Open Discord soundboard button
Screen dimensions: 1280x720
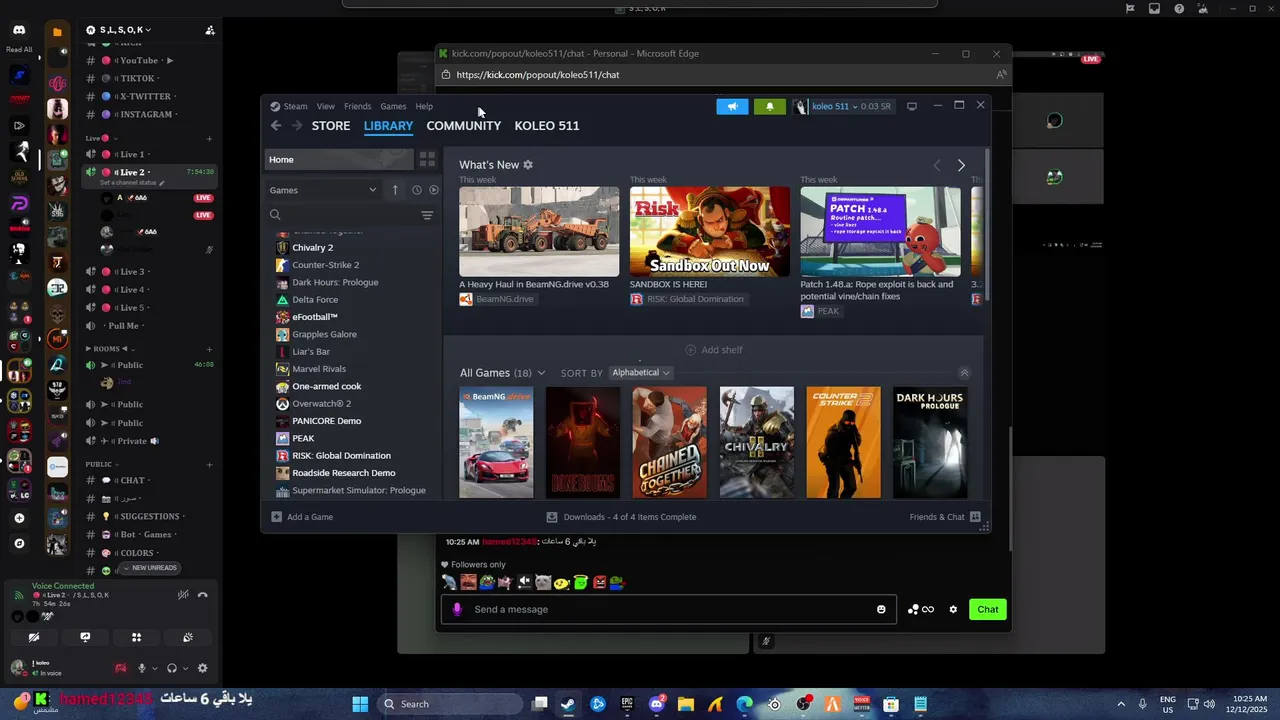188,637
